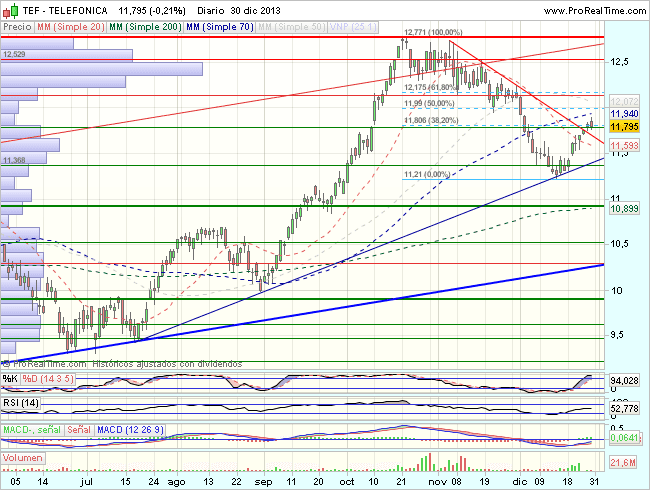The image size is (650, 490).
Task: Click the 12,771 (100,00%) Fibonacci label
Action: coord(433,32)
